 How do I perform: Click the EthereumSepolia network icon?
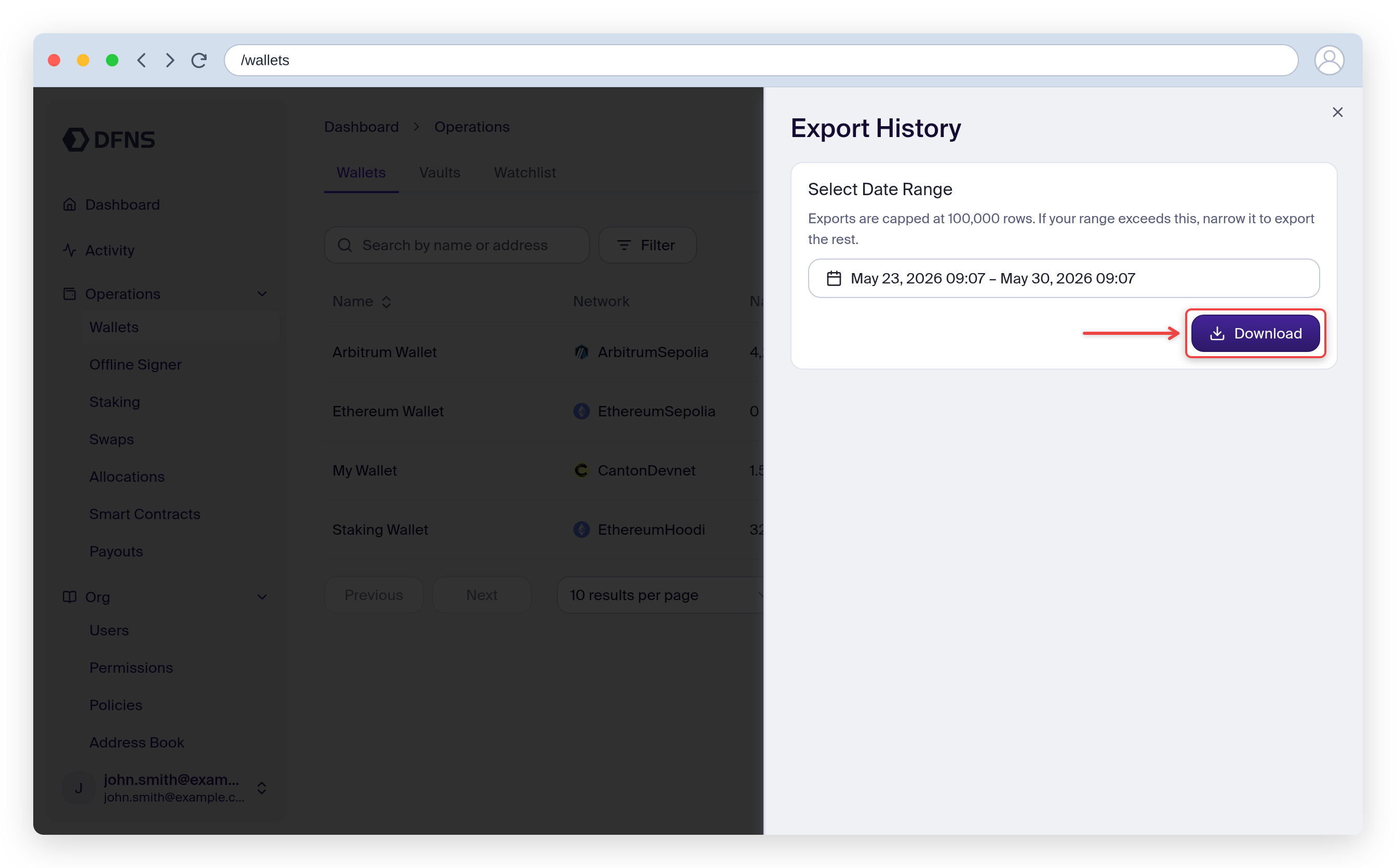point(581,412)
